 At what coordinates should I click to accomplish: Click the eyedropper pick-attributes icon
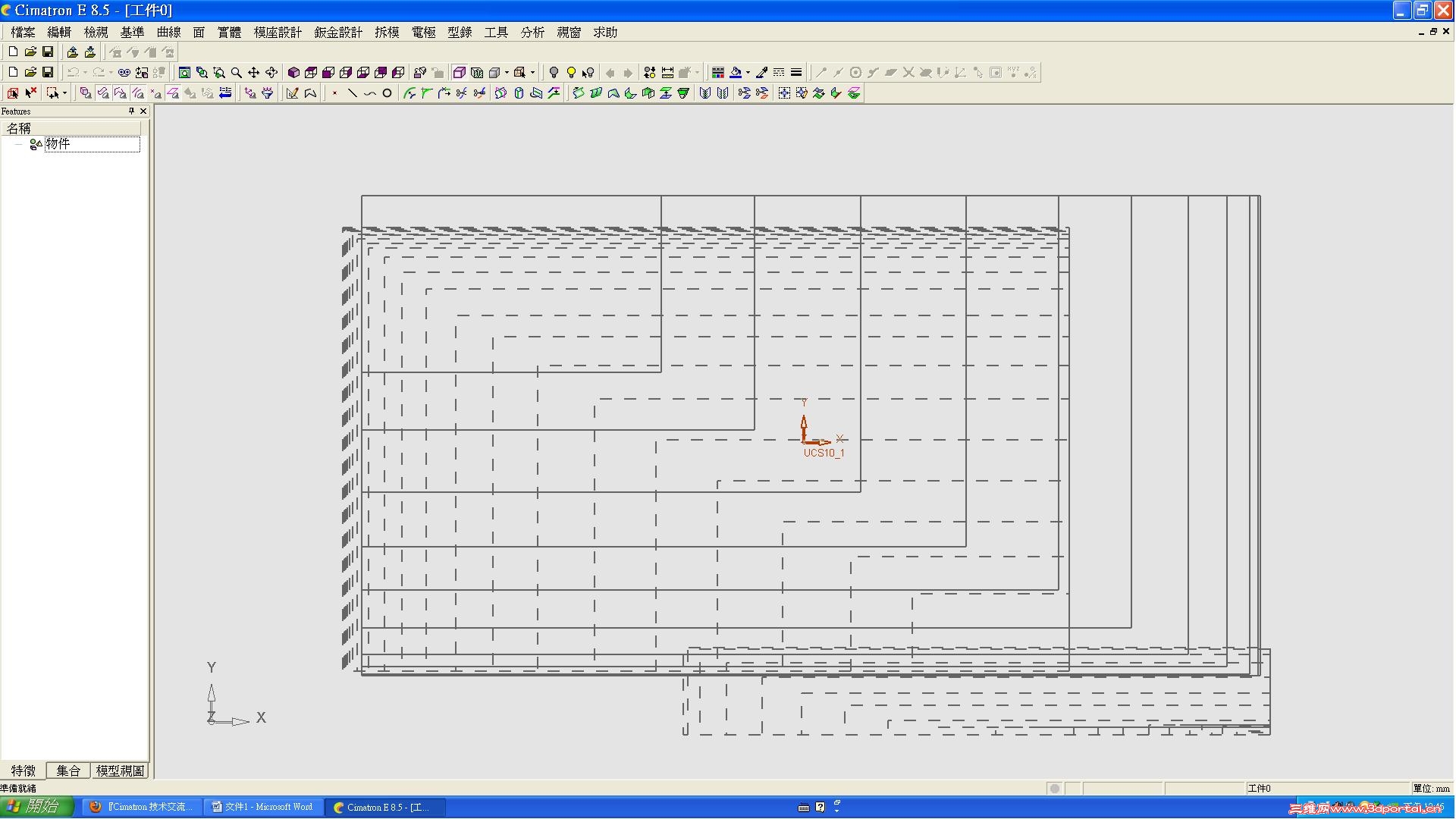(762, 73)
